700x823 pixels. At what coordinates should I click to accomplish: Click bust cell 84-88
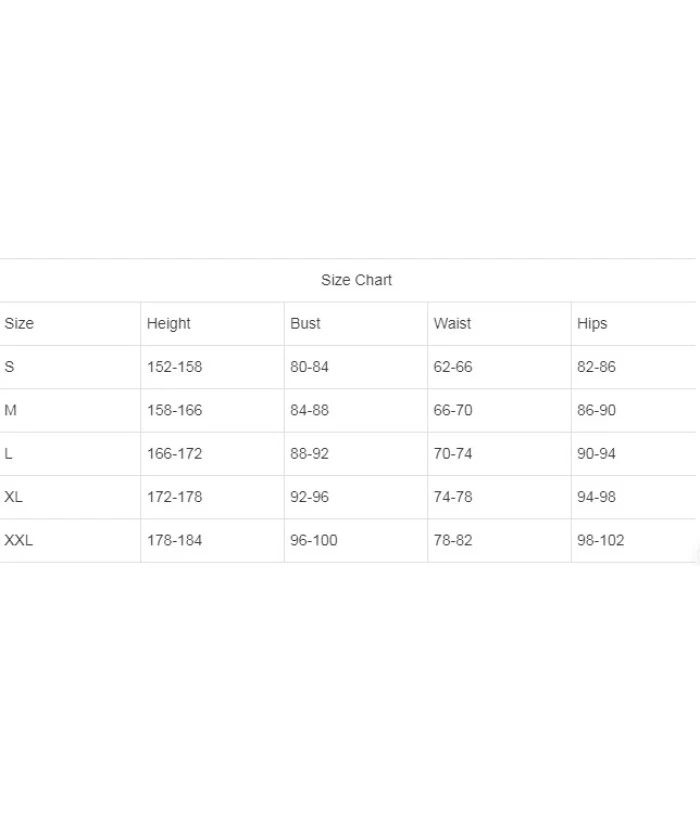309,410
